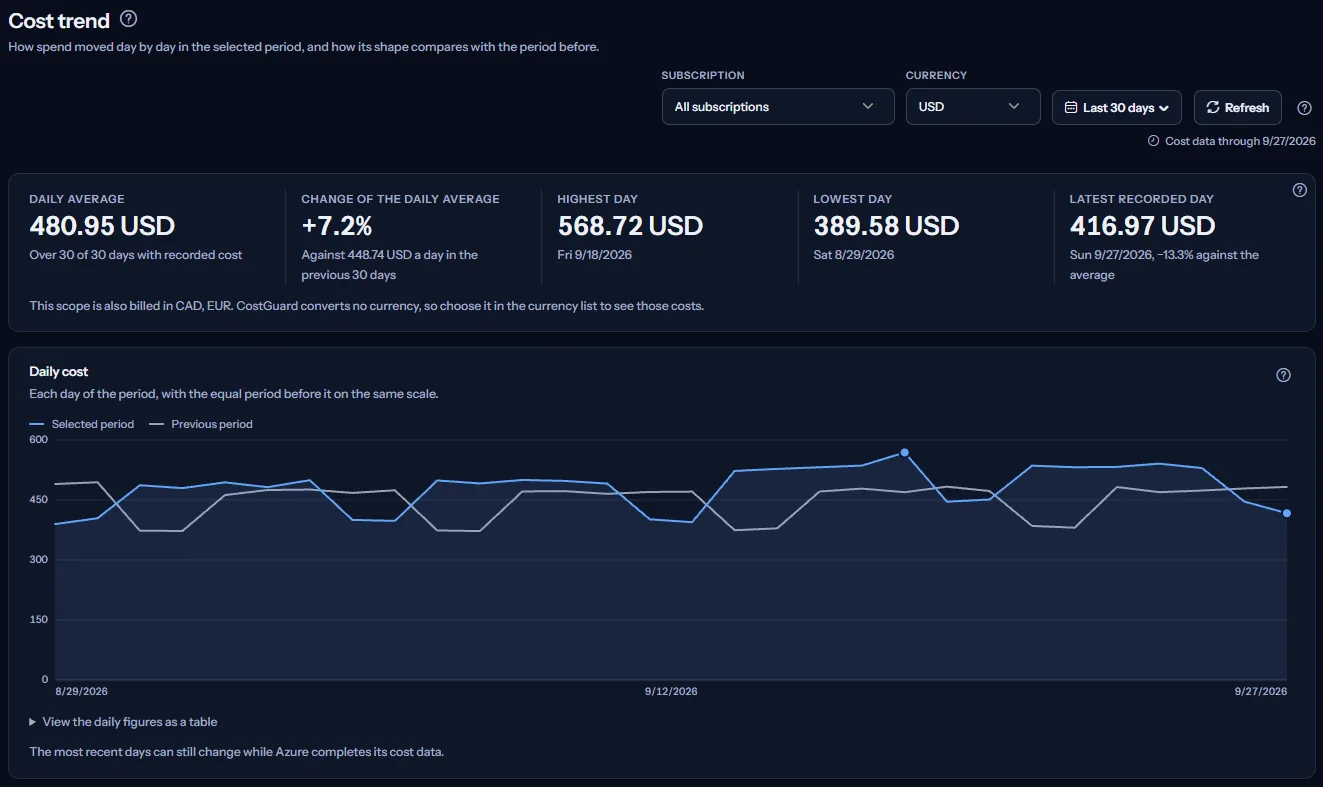Screen dimensions: 1323x787
Task: Click the 150 y-axis label
Action: (x=39, y=620)
